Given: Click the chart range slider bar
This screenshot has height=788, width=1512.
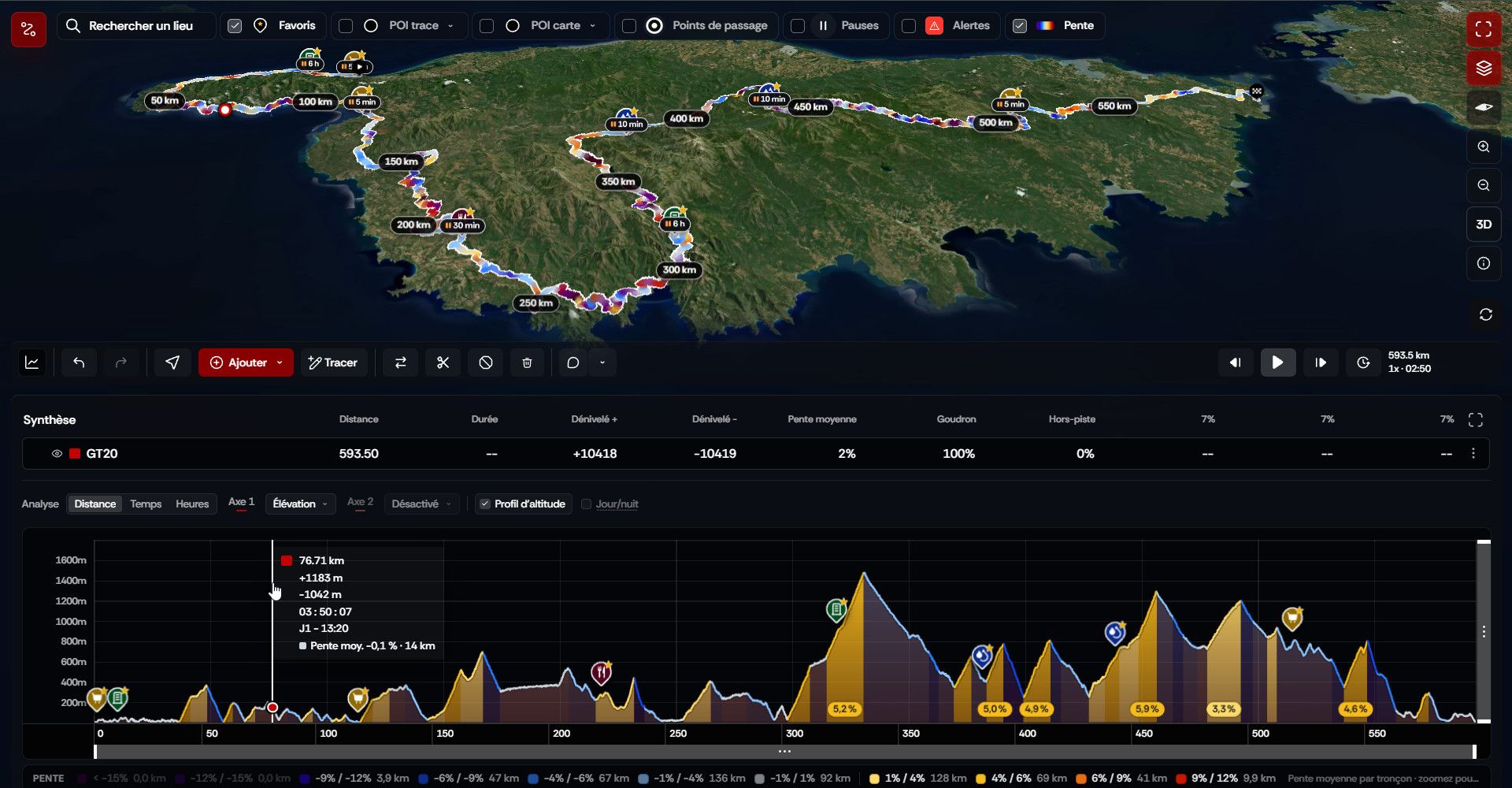Looking at the screenshot, I should [784, 752].
